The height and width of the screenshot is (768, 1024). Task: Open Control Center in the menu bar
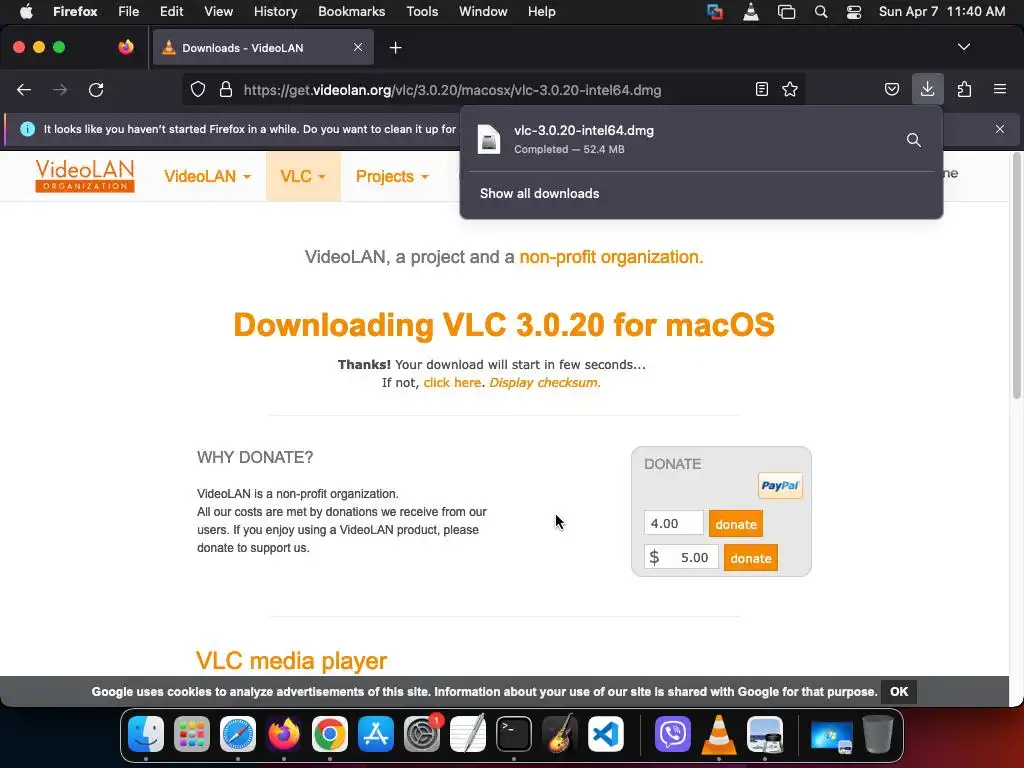pyautogui.click(x=854, y=12)
